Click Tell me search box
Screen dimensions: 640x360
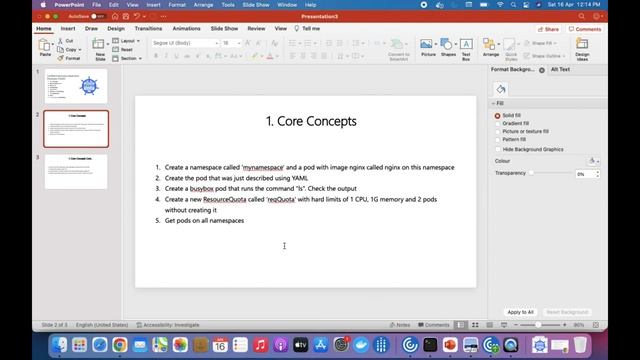click(307, 29)
